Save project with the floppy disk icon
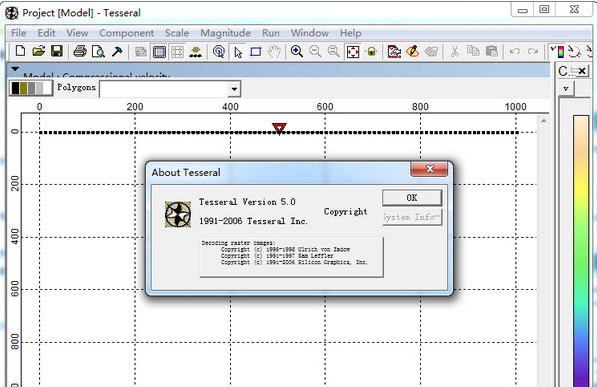Image resolution: width=597 pixels, height=387 pixels. (57, 51)
